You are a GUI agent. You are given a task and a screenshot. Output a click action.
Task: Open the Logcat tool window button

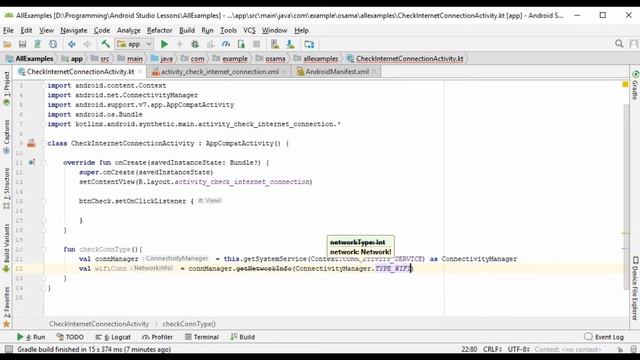tap(113, 337)
